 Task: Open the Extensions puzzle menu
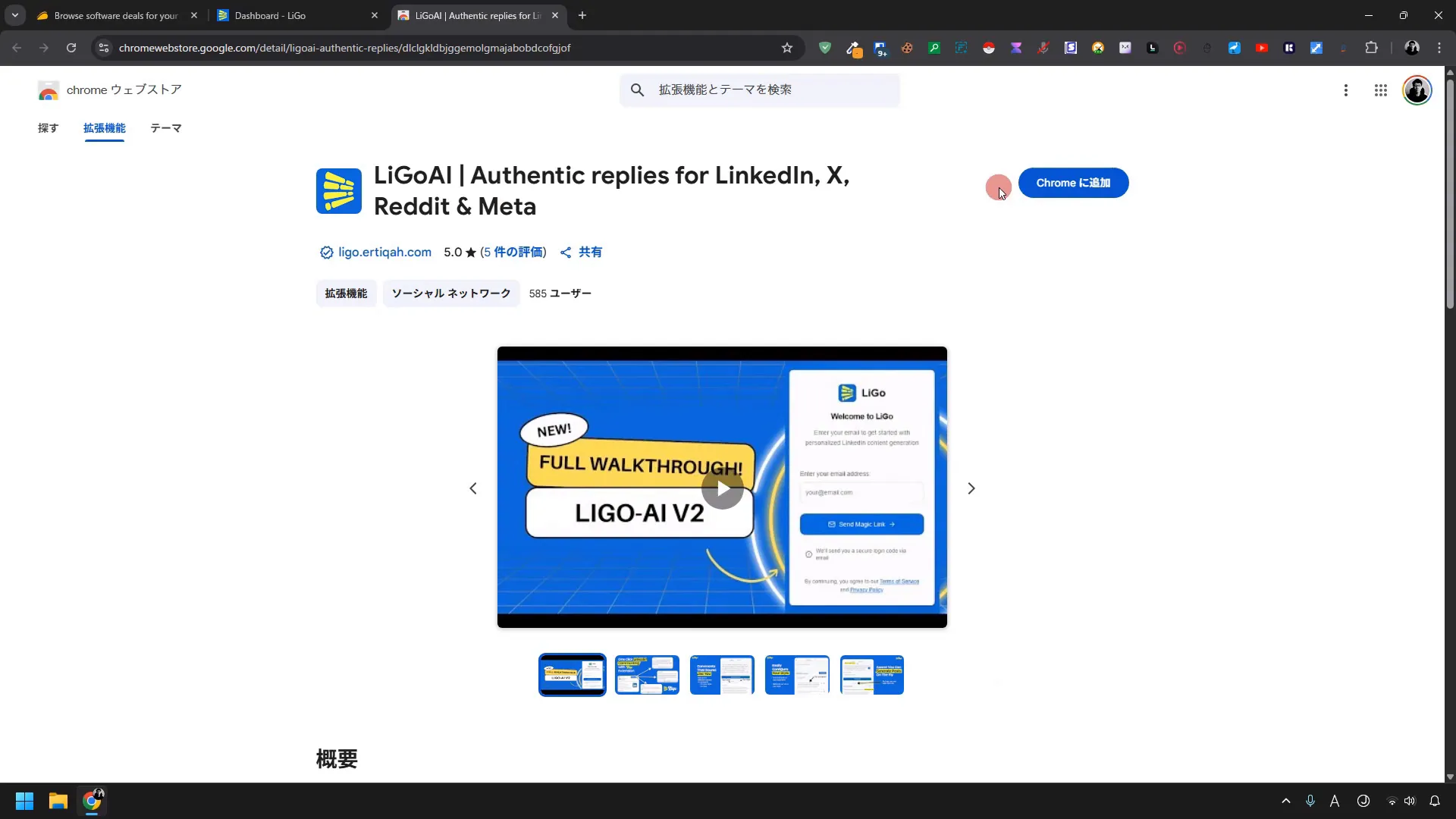click(x=1371, y=48)
